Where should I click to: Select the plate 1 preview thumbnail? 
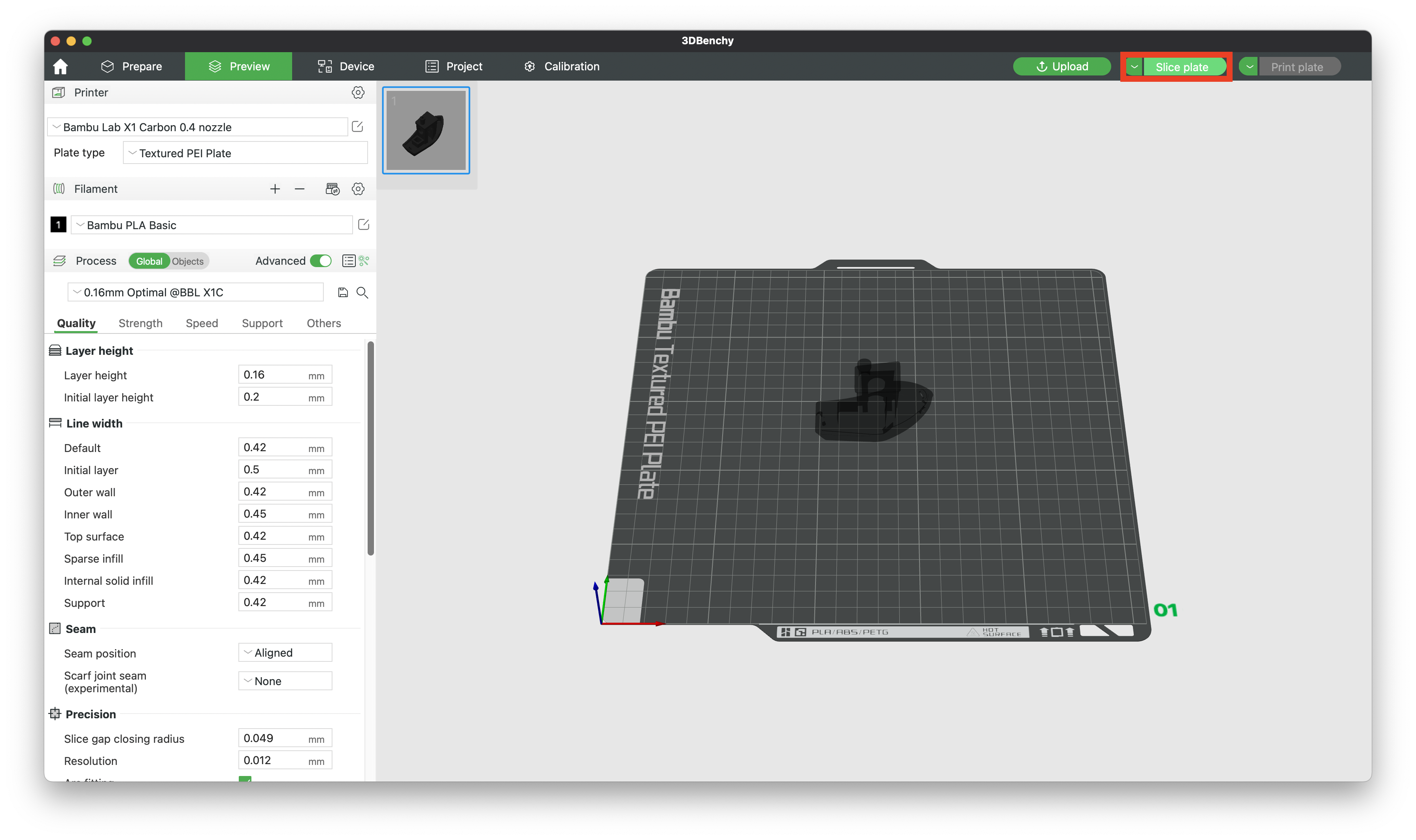[x=426, y=130]
